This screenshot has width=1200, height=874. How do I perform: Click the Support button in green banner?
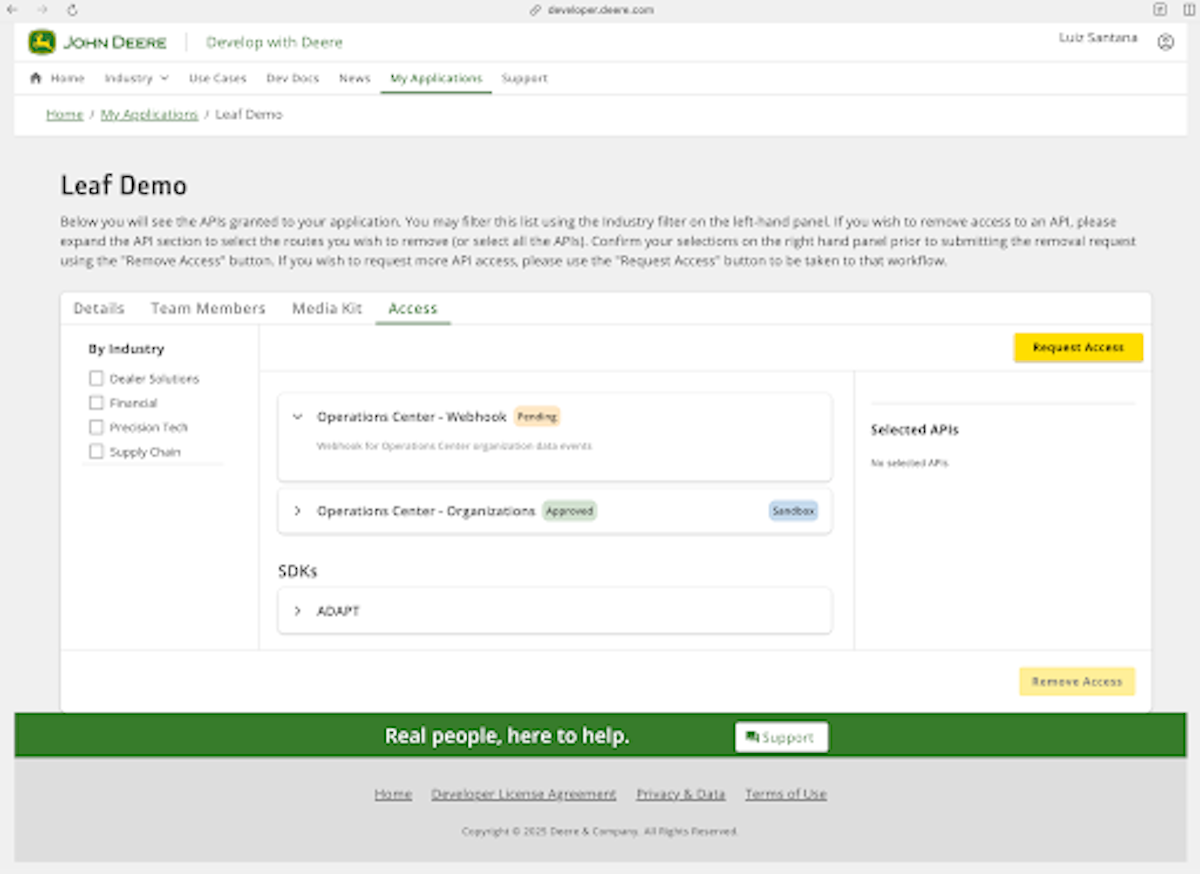pyautogui.click(x=781, y=737)
